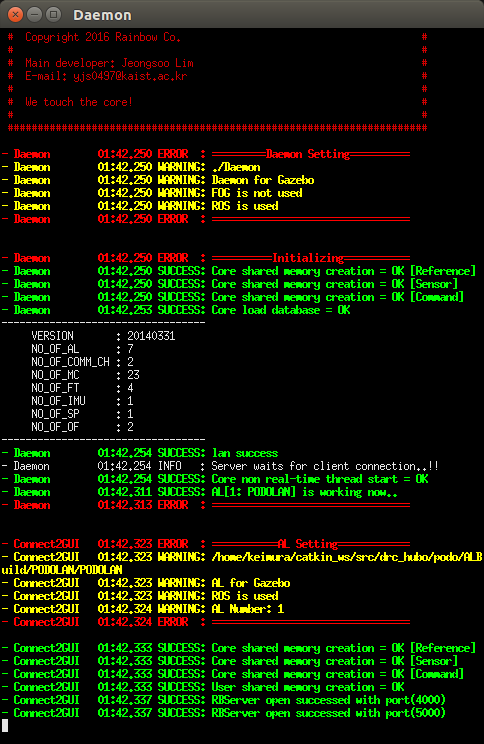Select Connect2GUI shared memory '[Command]' line
Image resolution: width=484 pixels, height=744 pixels.
click(233, 674)
